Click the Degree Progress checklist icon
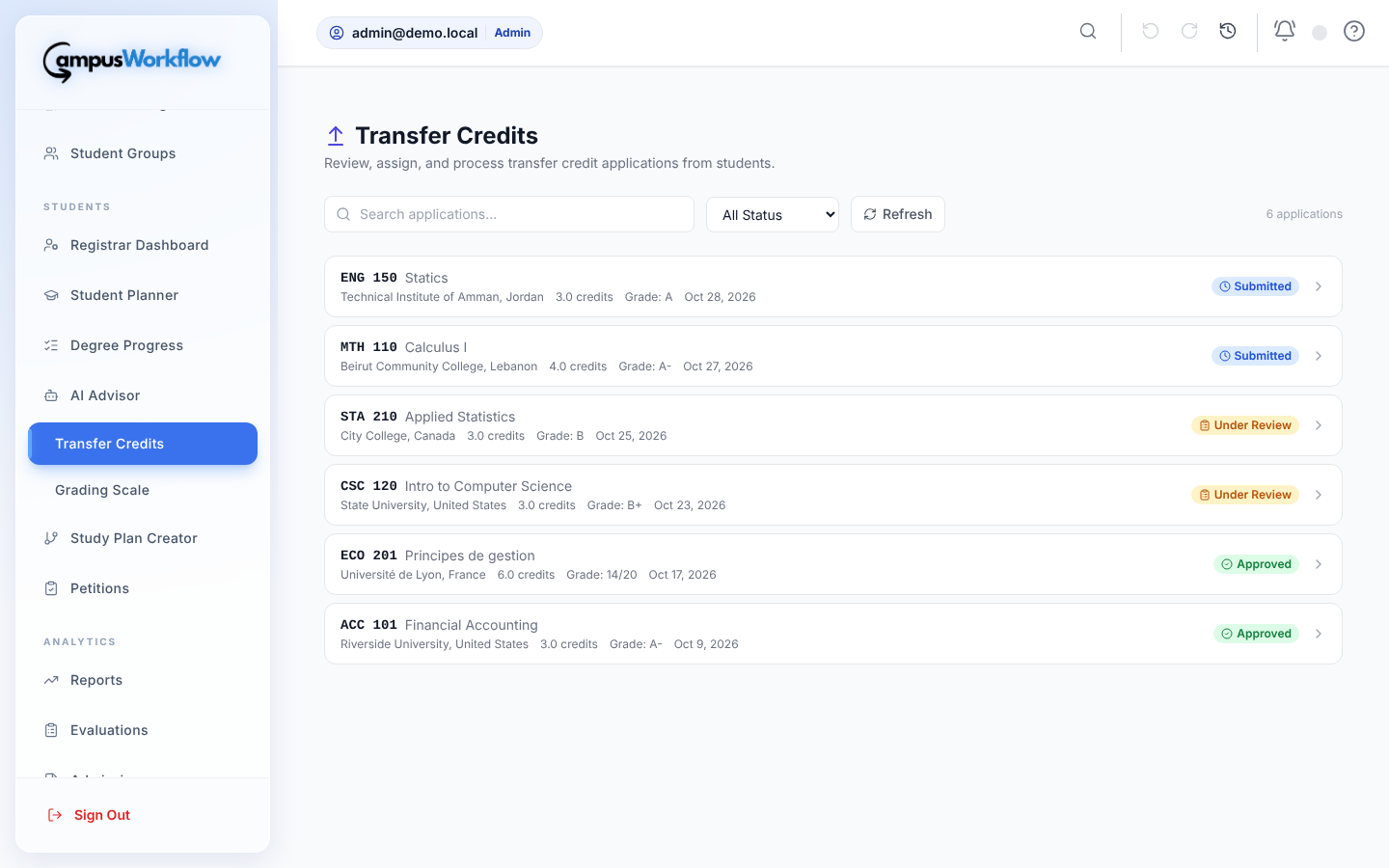The width and height of the screenshot is (1389, 868). [x=51, y=345]
